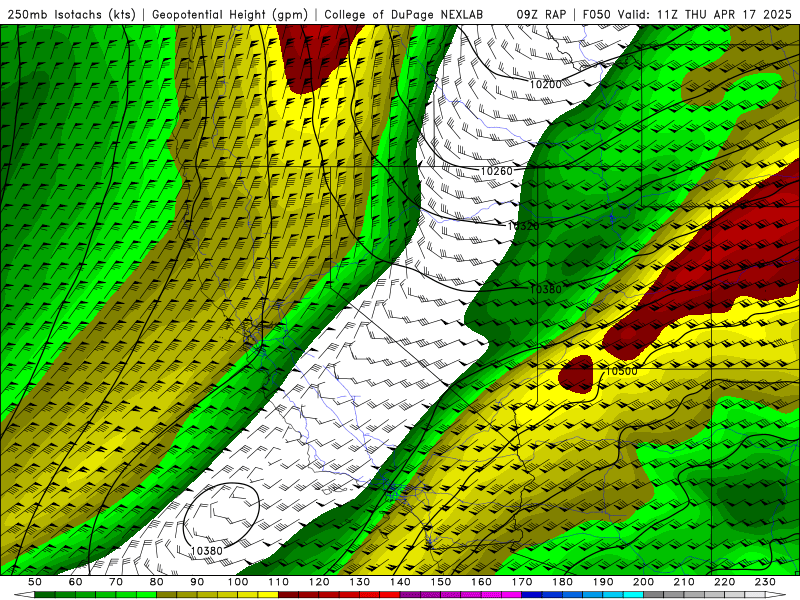Image resolution: width=800 pixels, height=600 pixels.
Task: Select the cyan swatch ending at 200 knots
Action: 633,595
